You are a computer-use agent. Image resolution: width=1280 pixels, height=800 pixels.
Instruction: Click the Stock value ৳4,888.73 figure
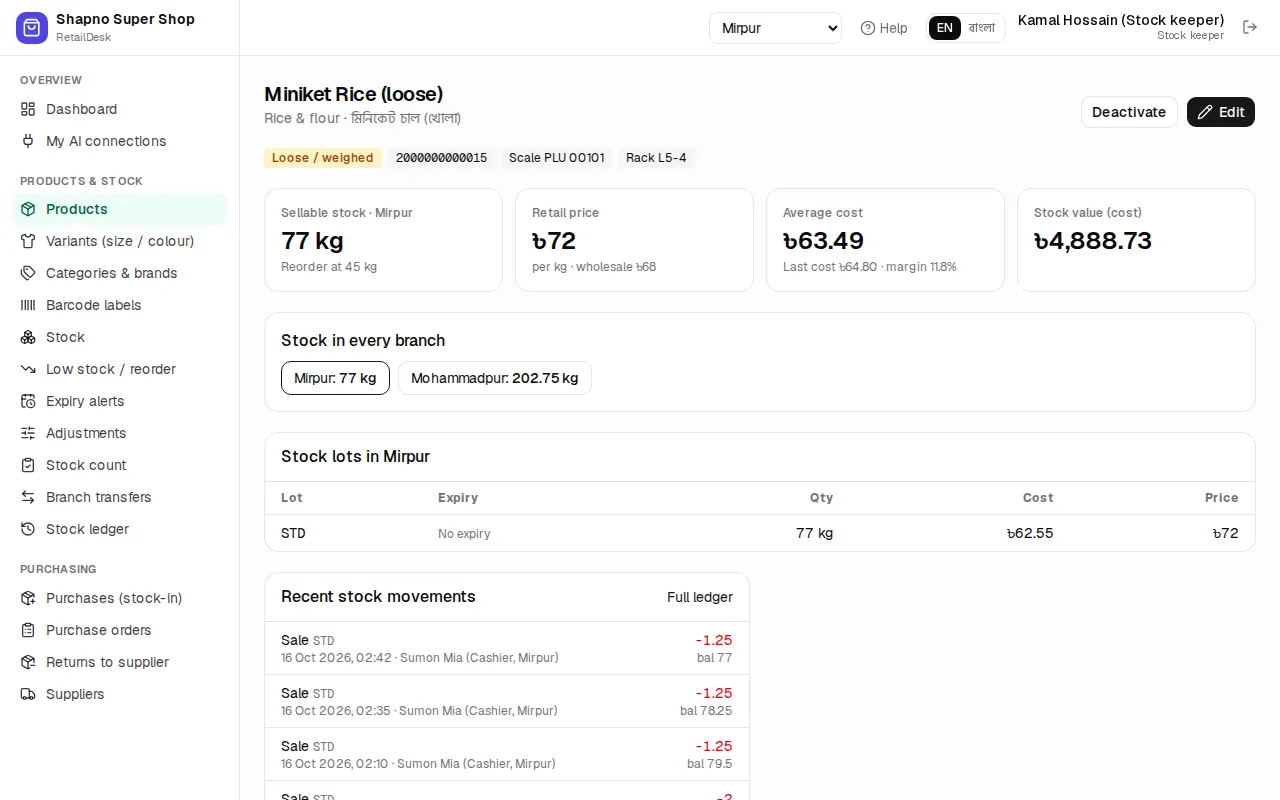1093,241
